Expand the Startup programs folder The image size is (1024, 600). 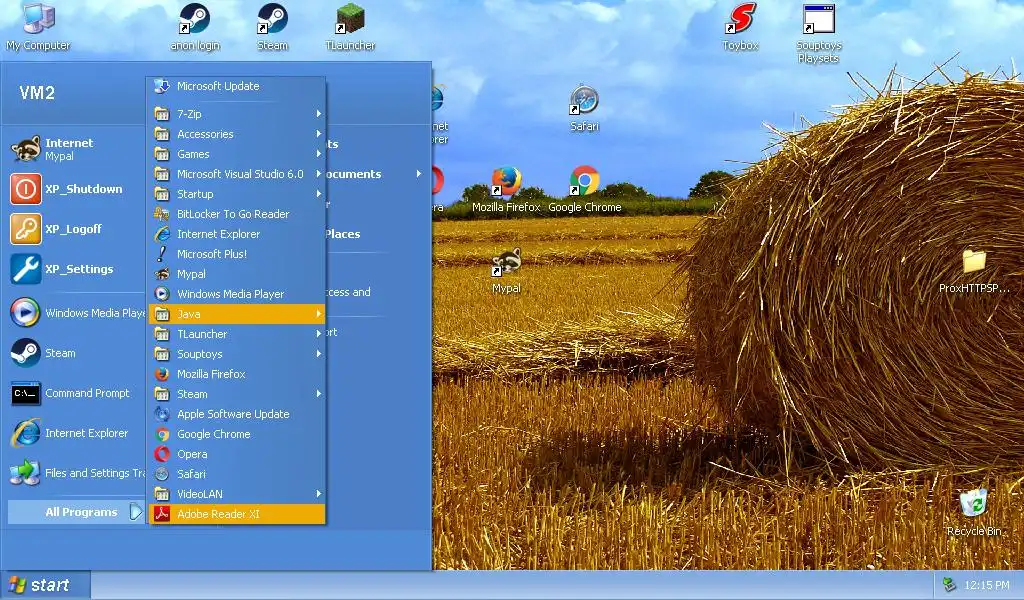[x=236, y=194]
